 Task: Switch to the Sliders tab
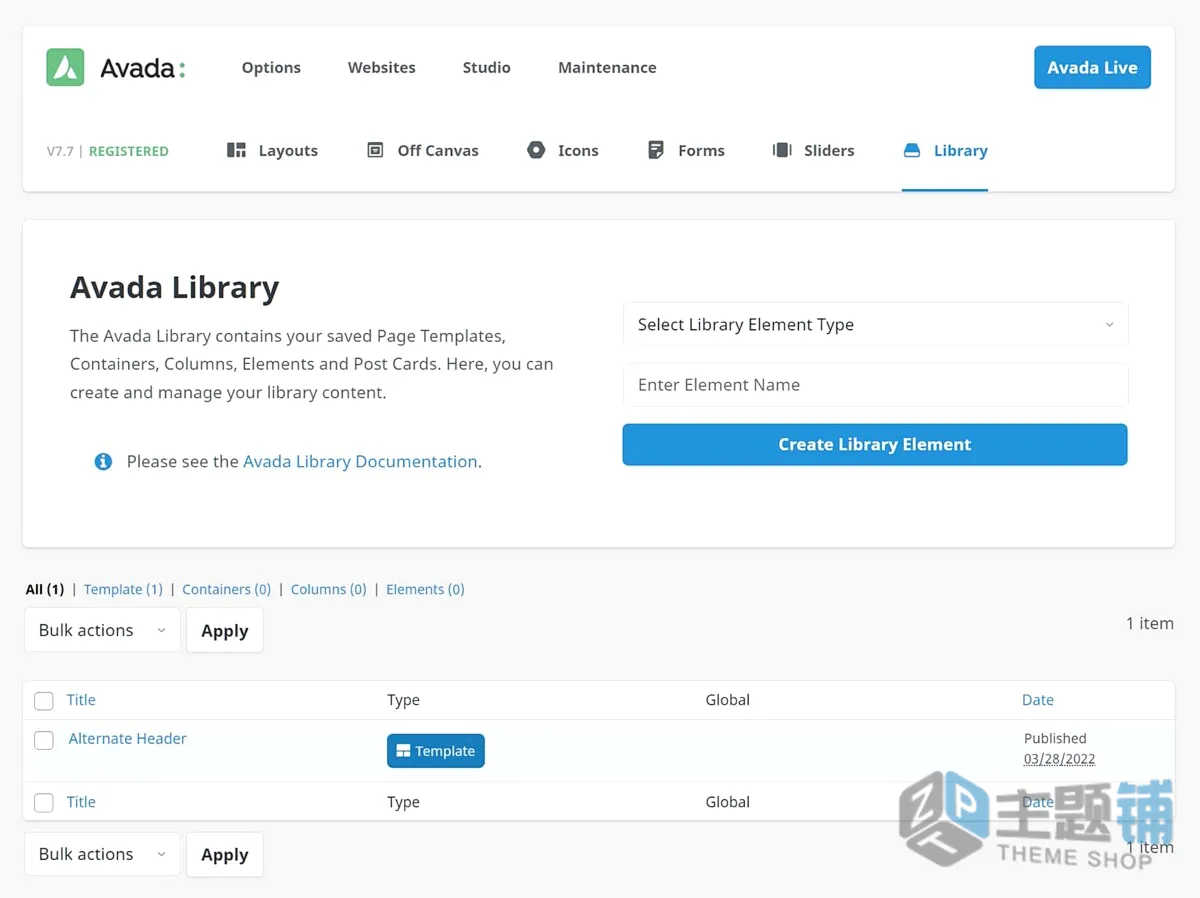[x=813, y=150]
